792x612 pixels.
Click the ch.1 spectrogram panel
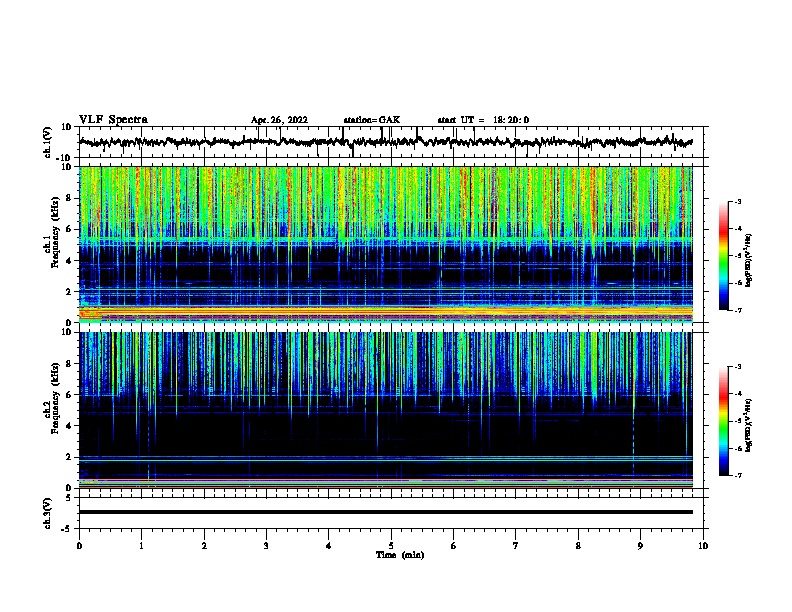[386, 244]
